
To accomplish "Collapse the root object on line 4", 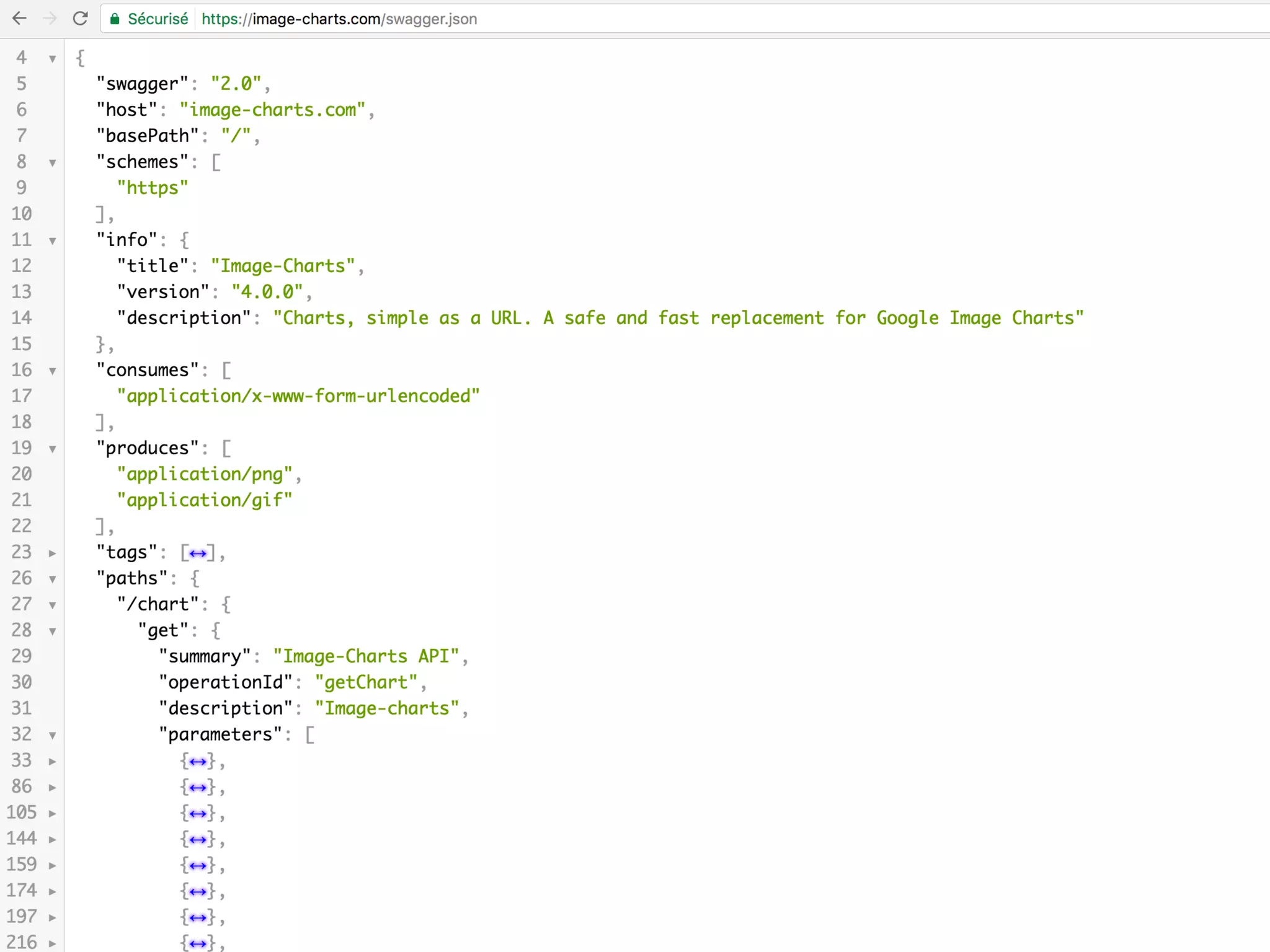I will tap(53, 59).
